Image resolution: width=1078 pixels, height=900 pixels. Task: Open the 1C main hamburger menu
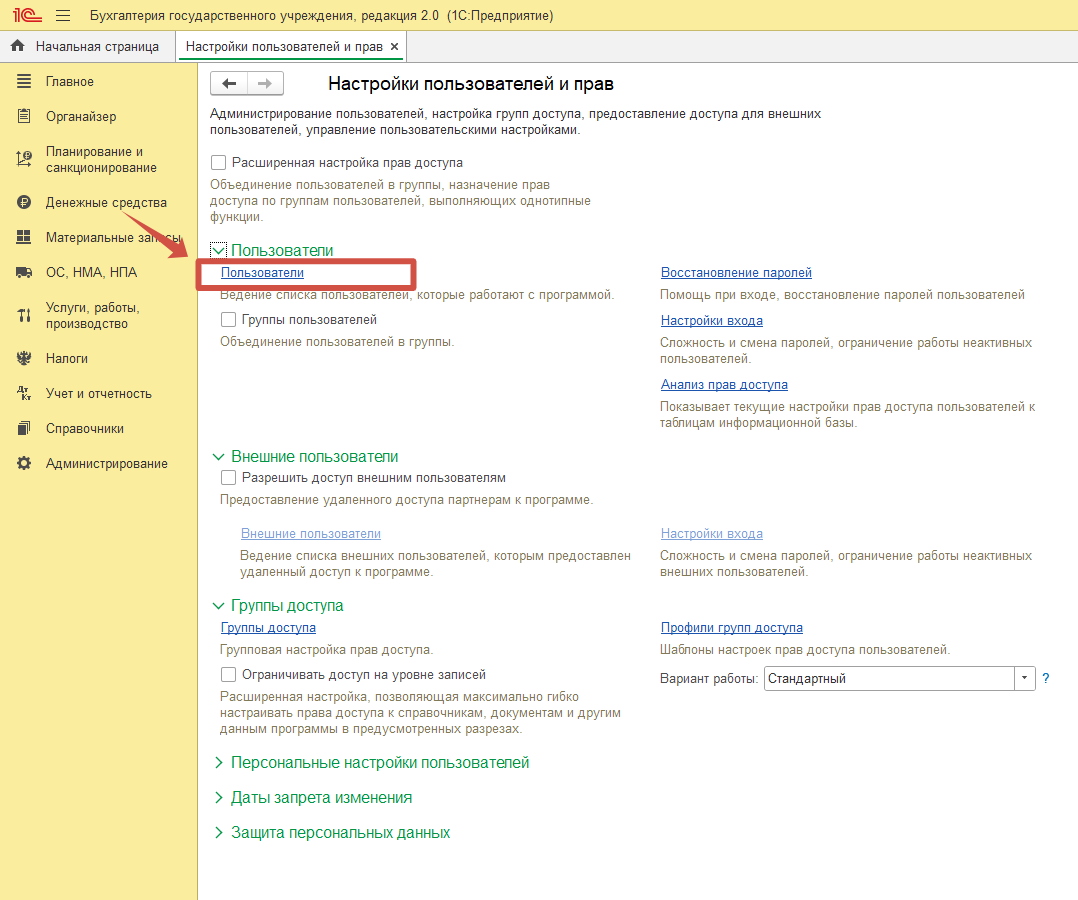pyautogui.click(x=63, y=15)
